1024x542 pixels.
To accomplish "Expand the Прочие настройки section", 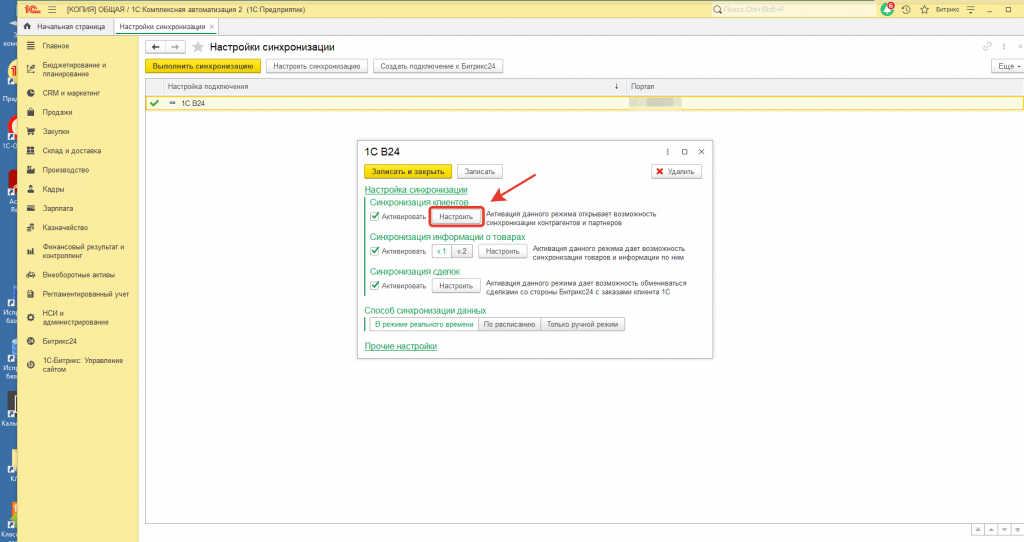I will tap(400, 346).
